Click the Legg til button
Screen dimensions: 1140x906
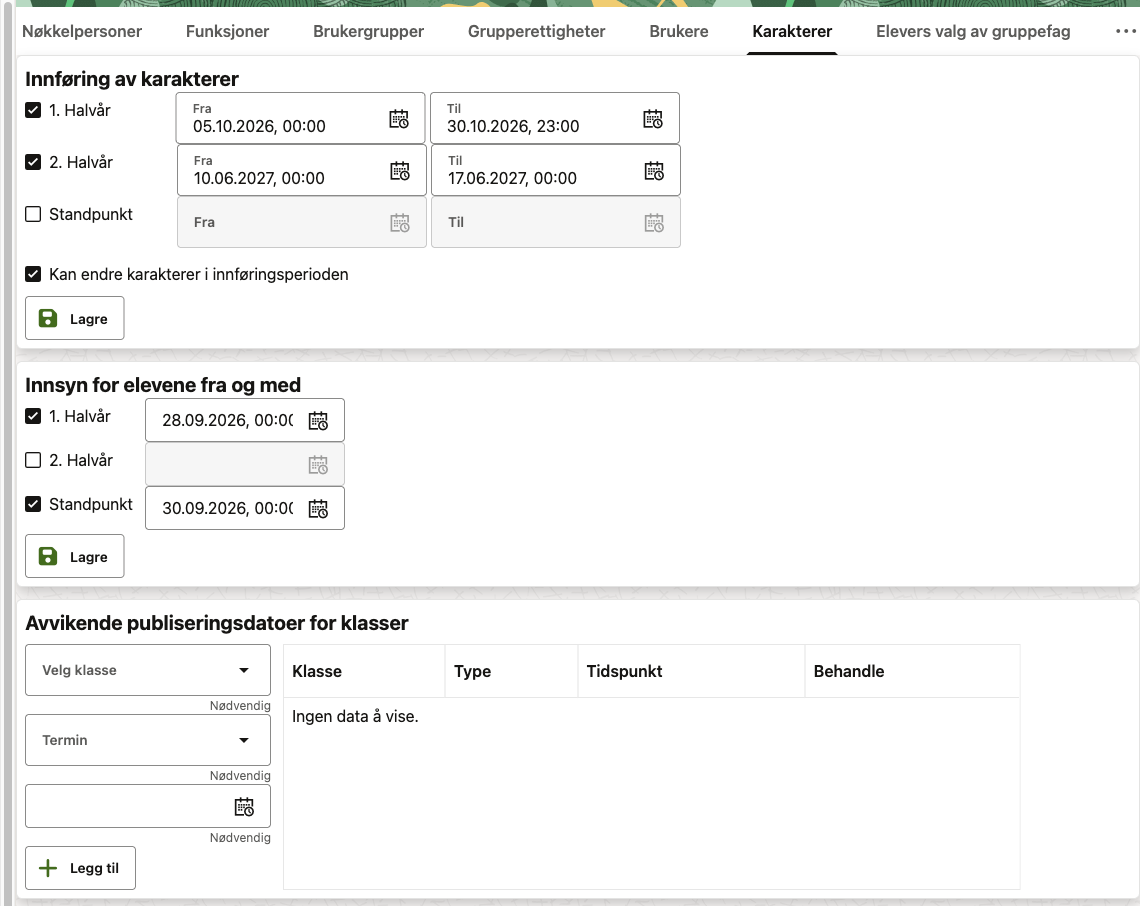click(x=81, y=867)
